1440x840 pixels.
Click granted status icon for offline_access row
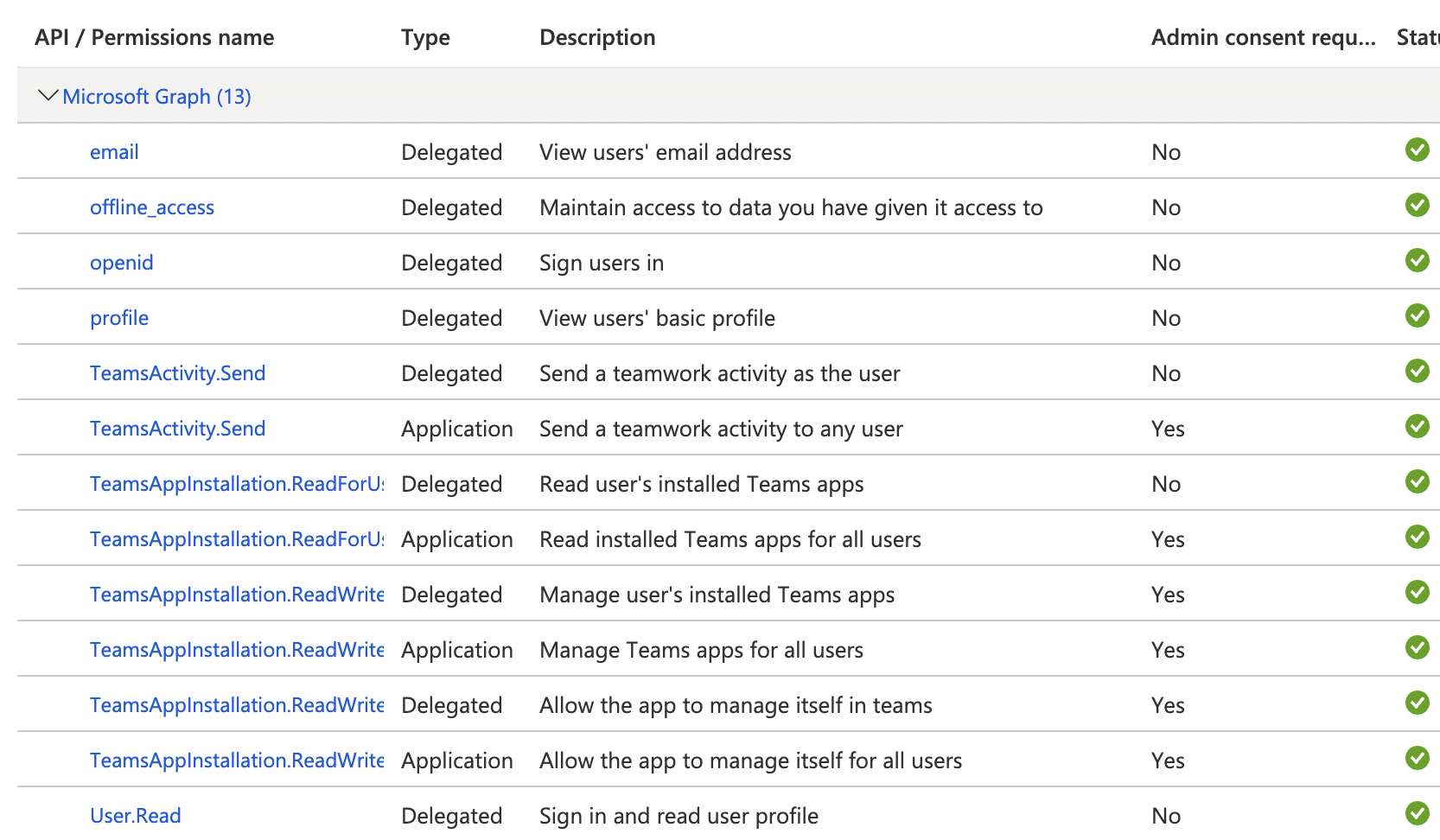pyautogui.click(x=1417, y=205)
